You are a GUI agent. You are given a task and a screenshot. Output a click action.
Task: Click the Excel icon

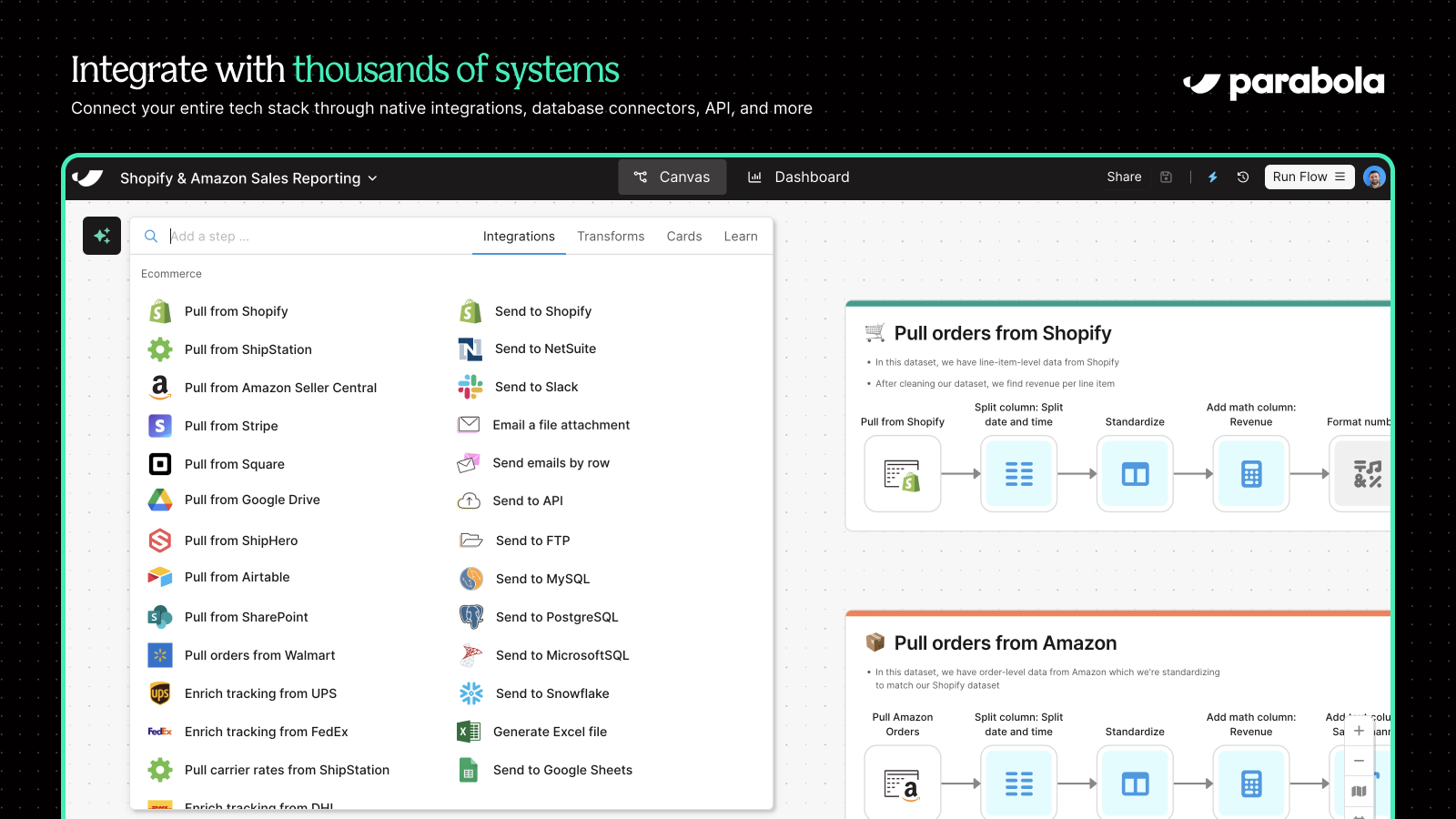(469, 732)
